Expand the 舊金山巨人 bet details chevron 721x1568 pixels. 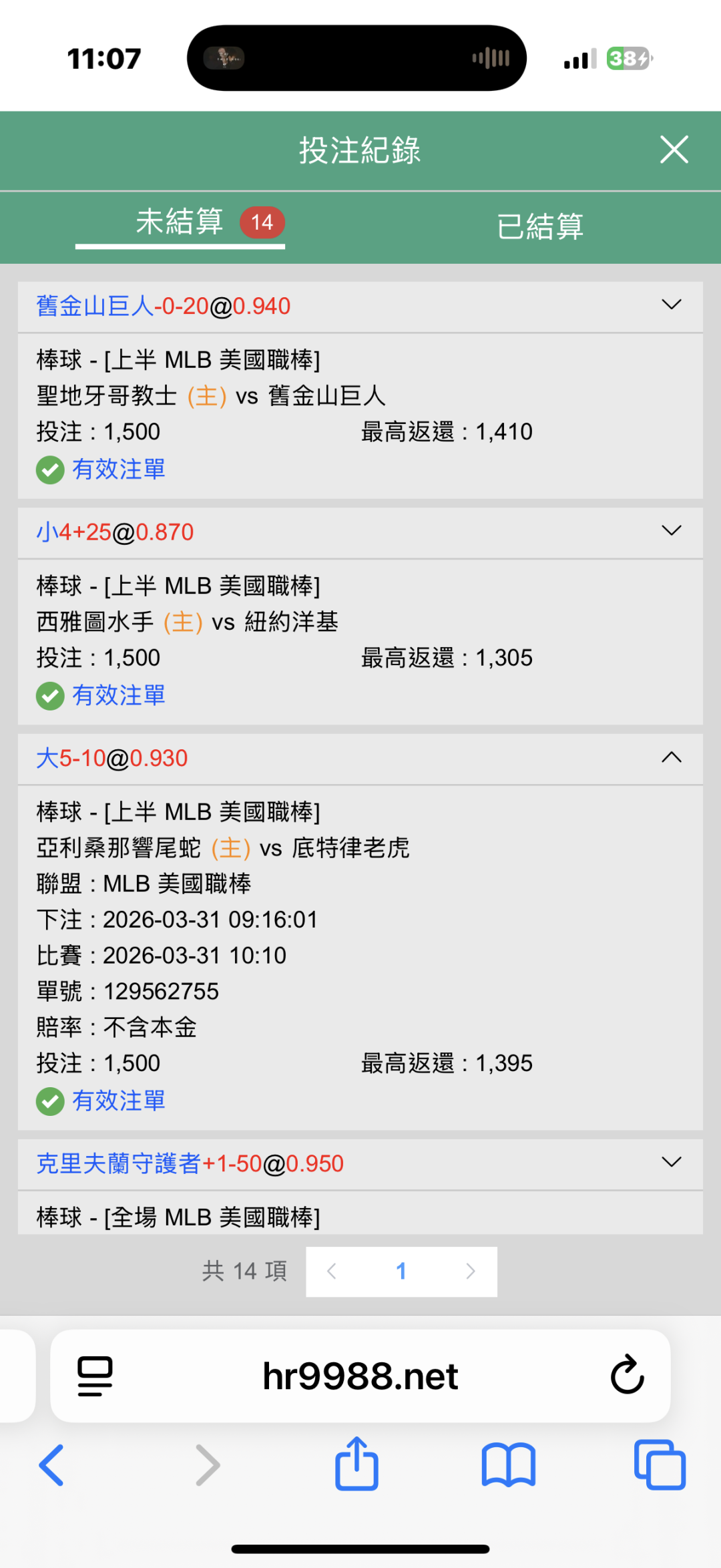click(671, 305)
